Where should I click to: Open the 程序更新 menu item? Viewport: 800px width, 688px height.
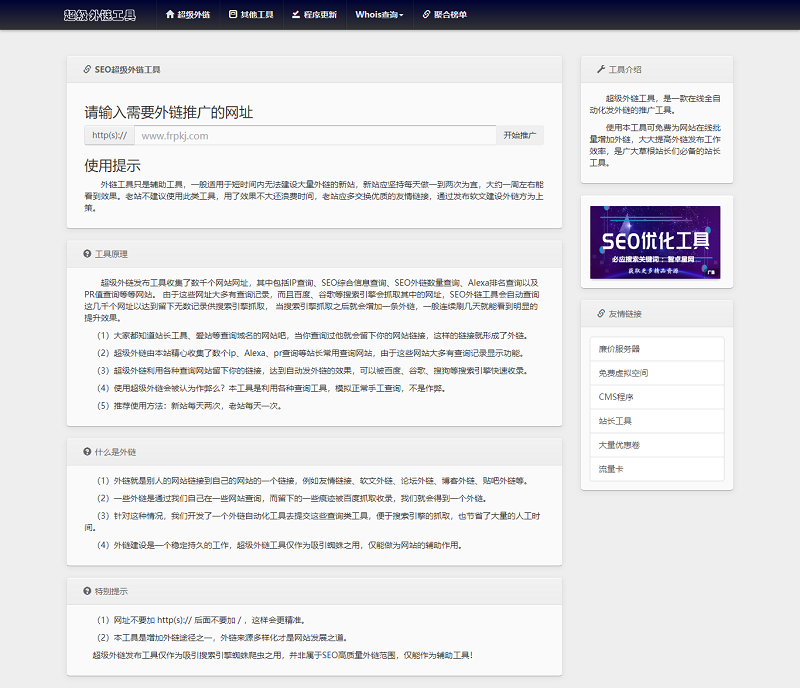(x=314, y=14)
